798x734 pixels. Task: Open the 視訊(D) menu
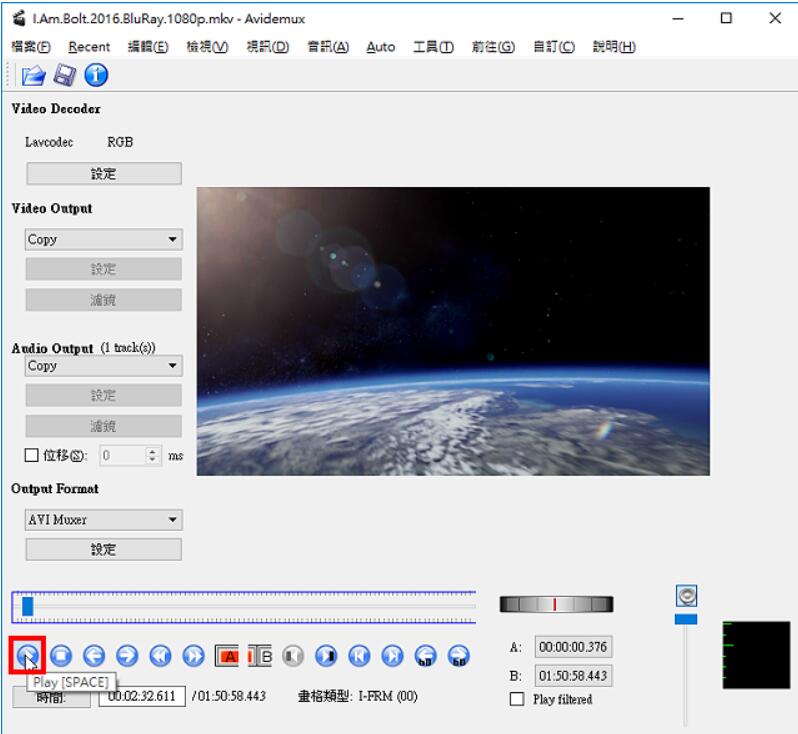[x=268, y=47]
